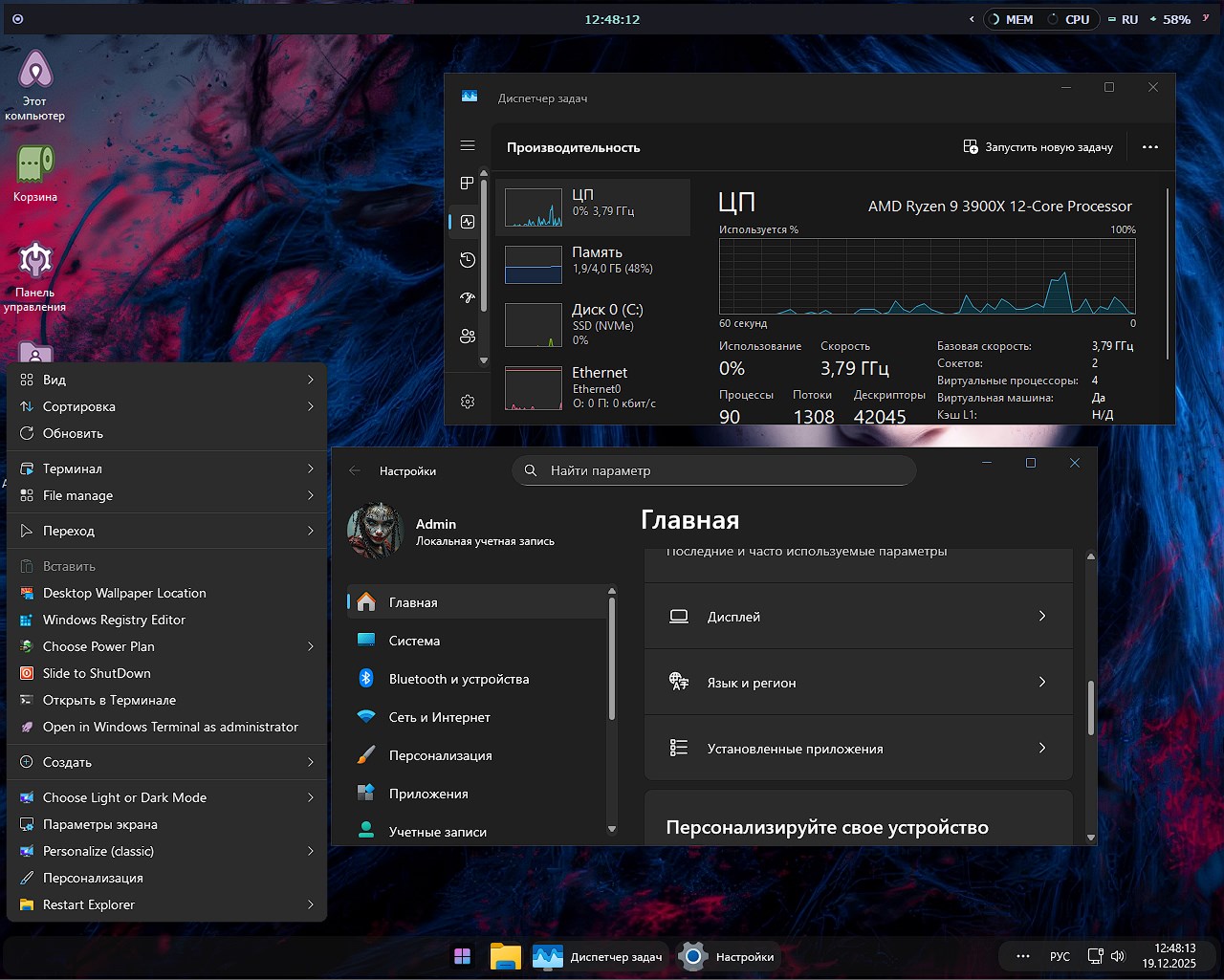This screenshot has width=1224, height=980.
Task: Select the Users icon in Task Manager sidebar
Action: click(467, 336)
